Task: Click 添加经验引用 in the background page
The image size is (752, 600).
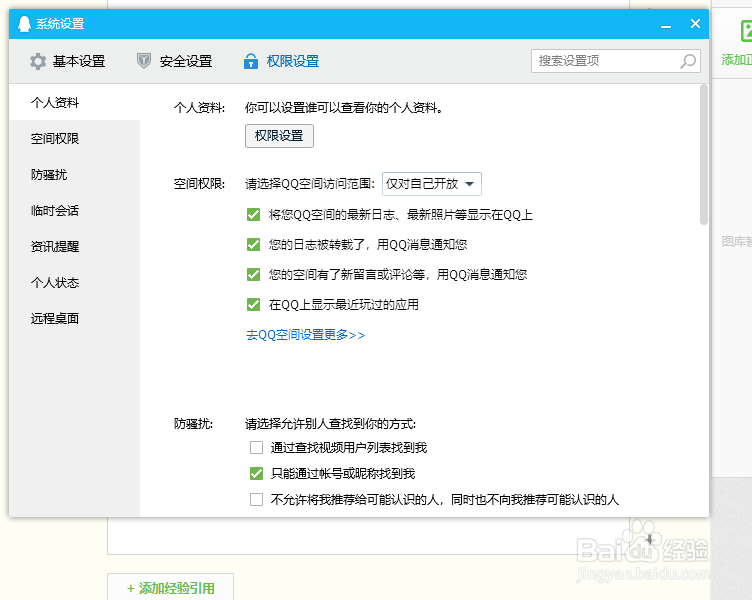Action: pyautogui.click(x=171, y=588)
